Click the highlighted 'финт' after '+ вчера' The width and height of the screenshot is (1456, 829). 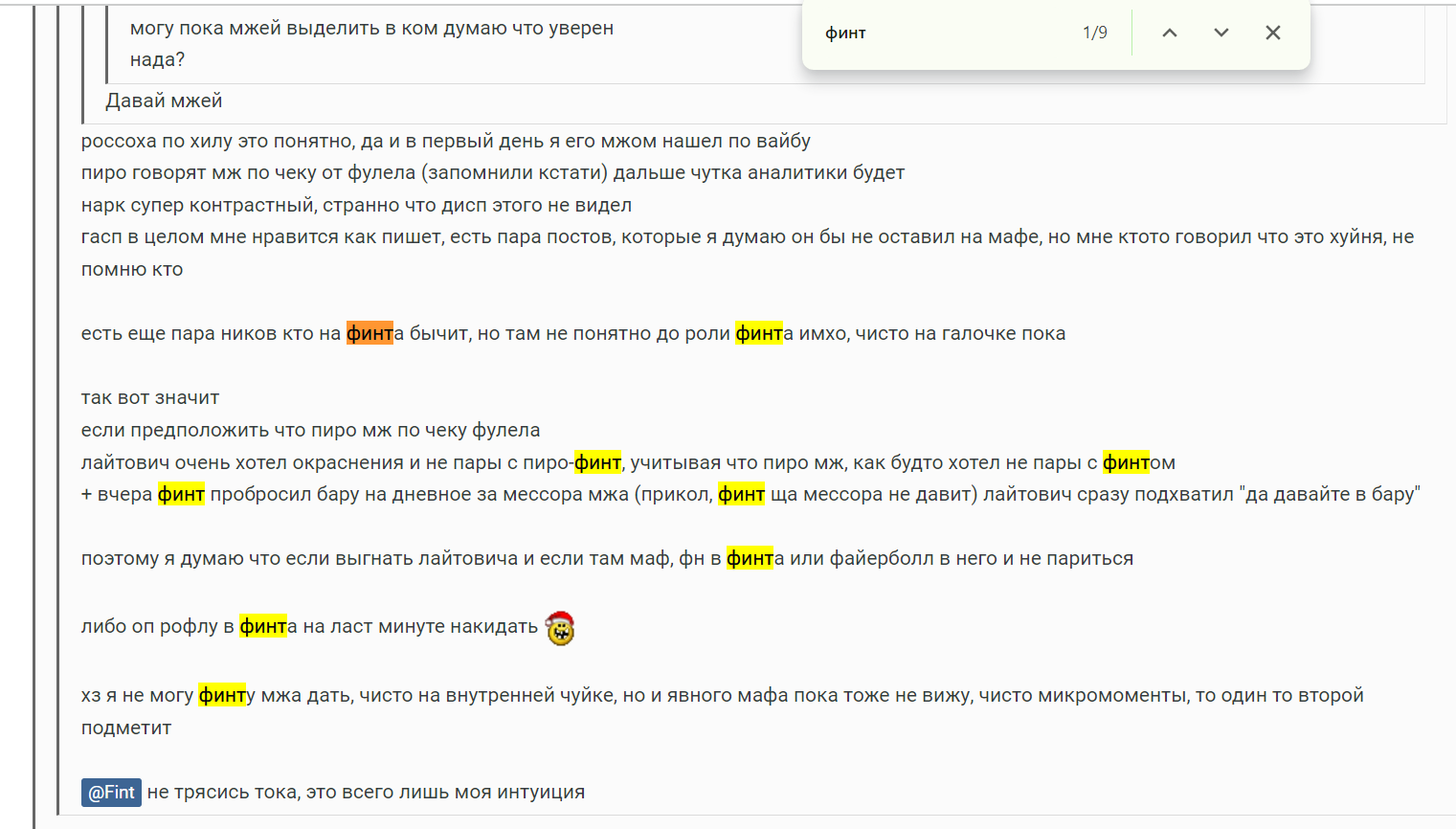pyautogui.click(x=181, y=494)
